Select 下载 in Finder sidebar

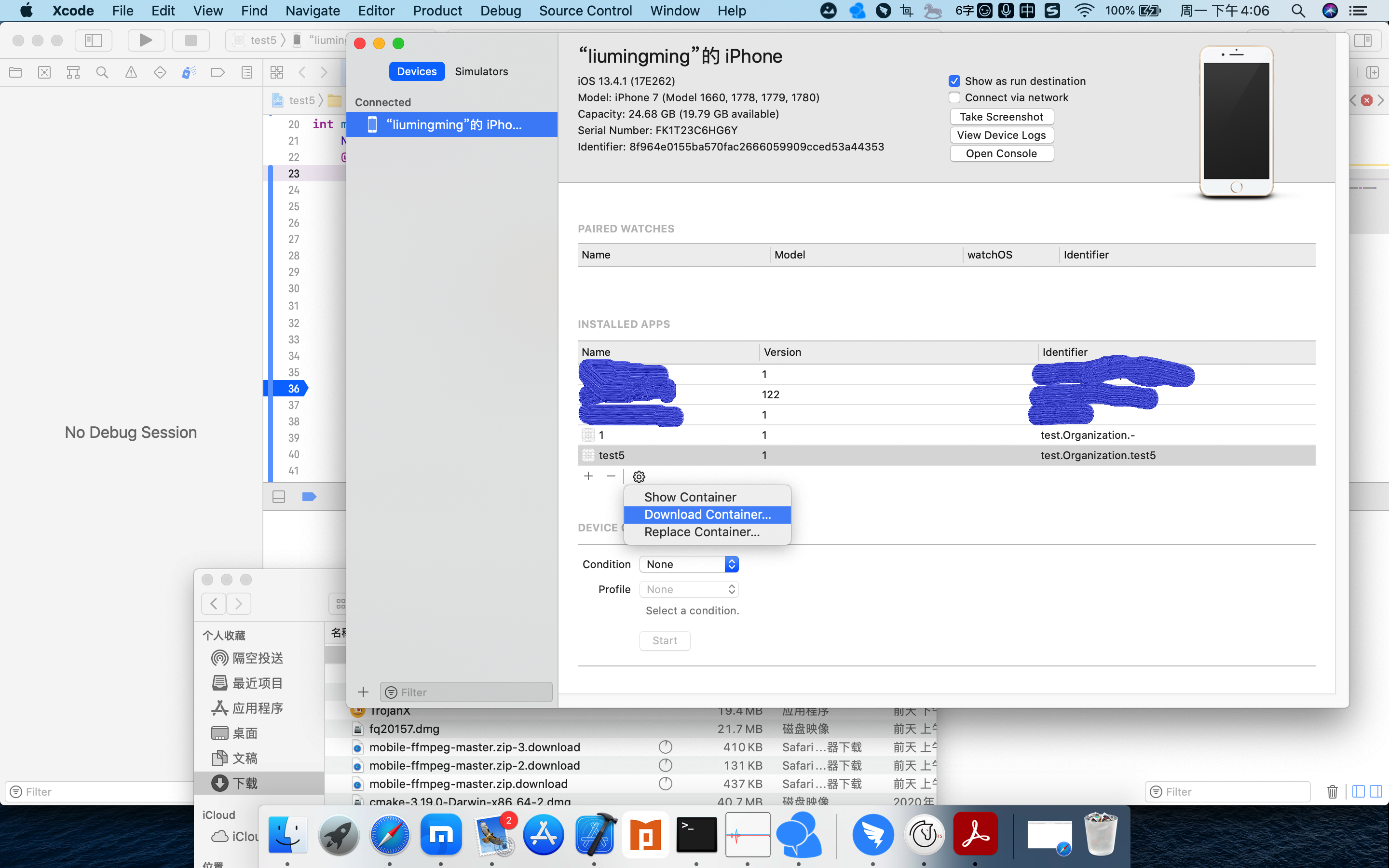point(259,783)
